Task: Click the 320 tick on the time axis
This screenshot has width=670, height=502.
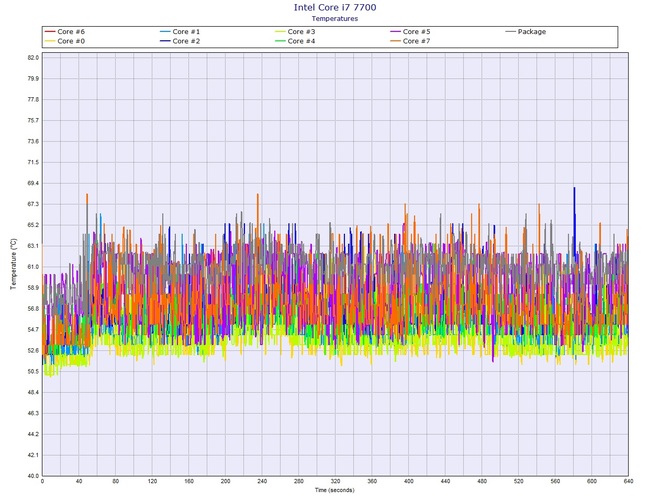Action: [335, 481]
